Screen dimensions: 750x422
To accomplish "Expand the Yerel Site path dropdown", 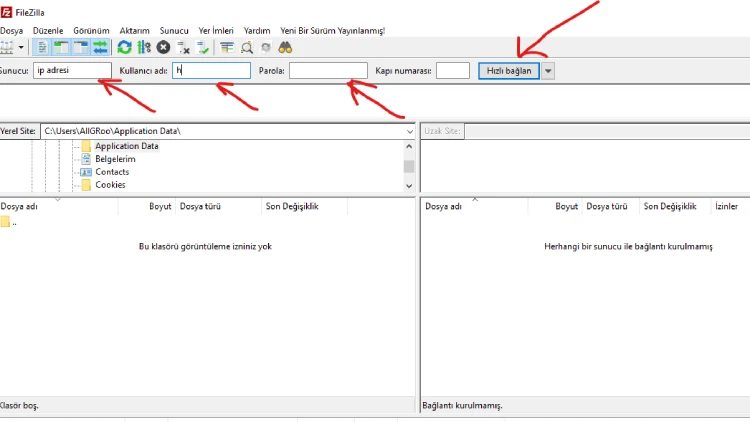I will point(410,131).
